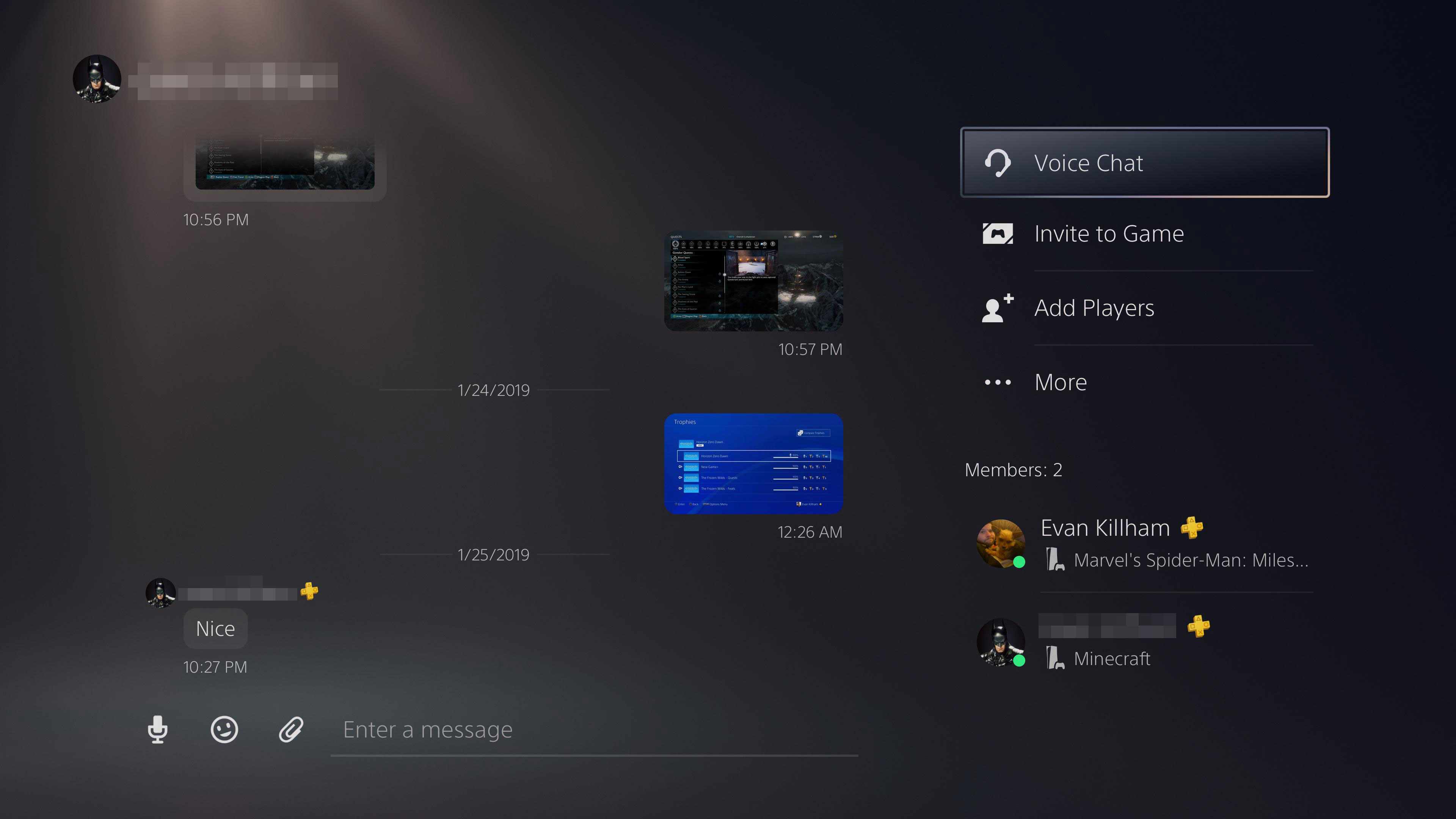
Task: Click the screenshot thumbnail from 10:57 PM
Action: (754, 282)
